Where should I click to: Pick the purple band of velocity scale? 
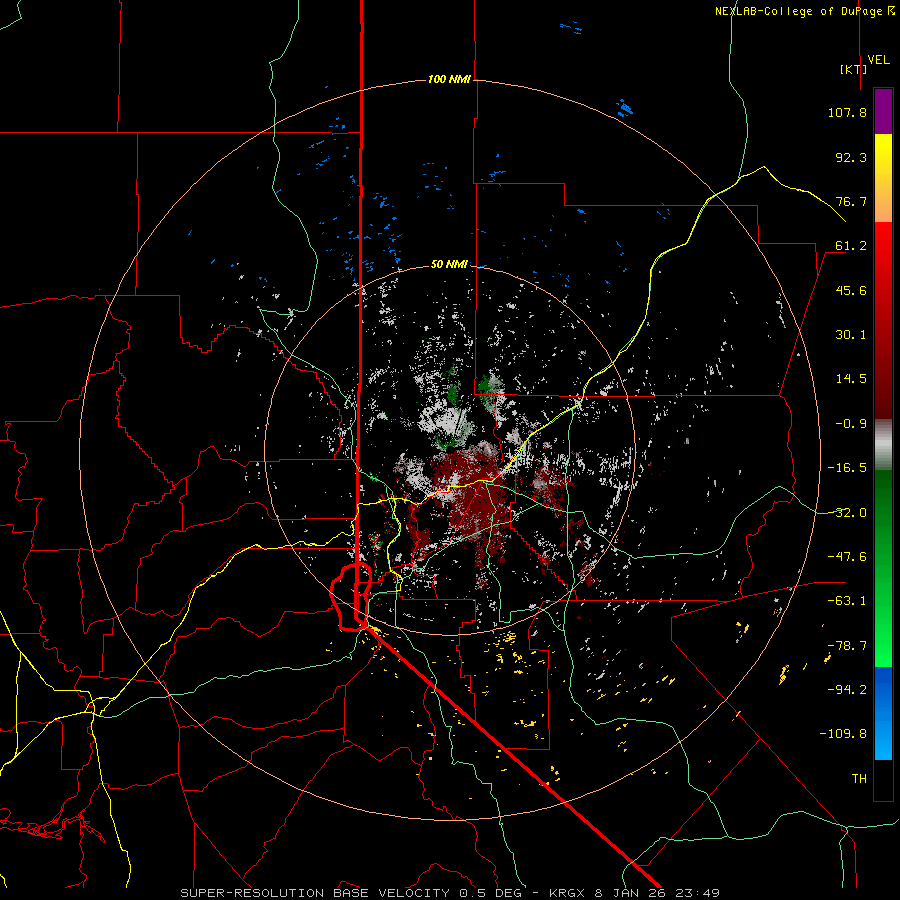pos(883,111)
